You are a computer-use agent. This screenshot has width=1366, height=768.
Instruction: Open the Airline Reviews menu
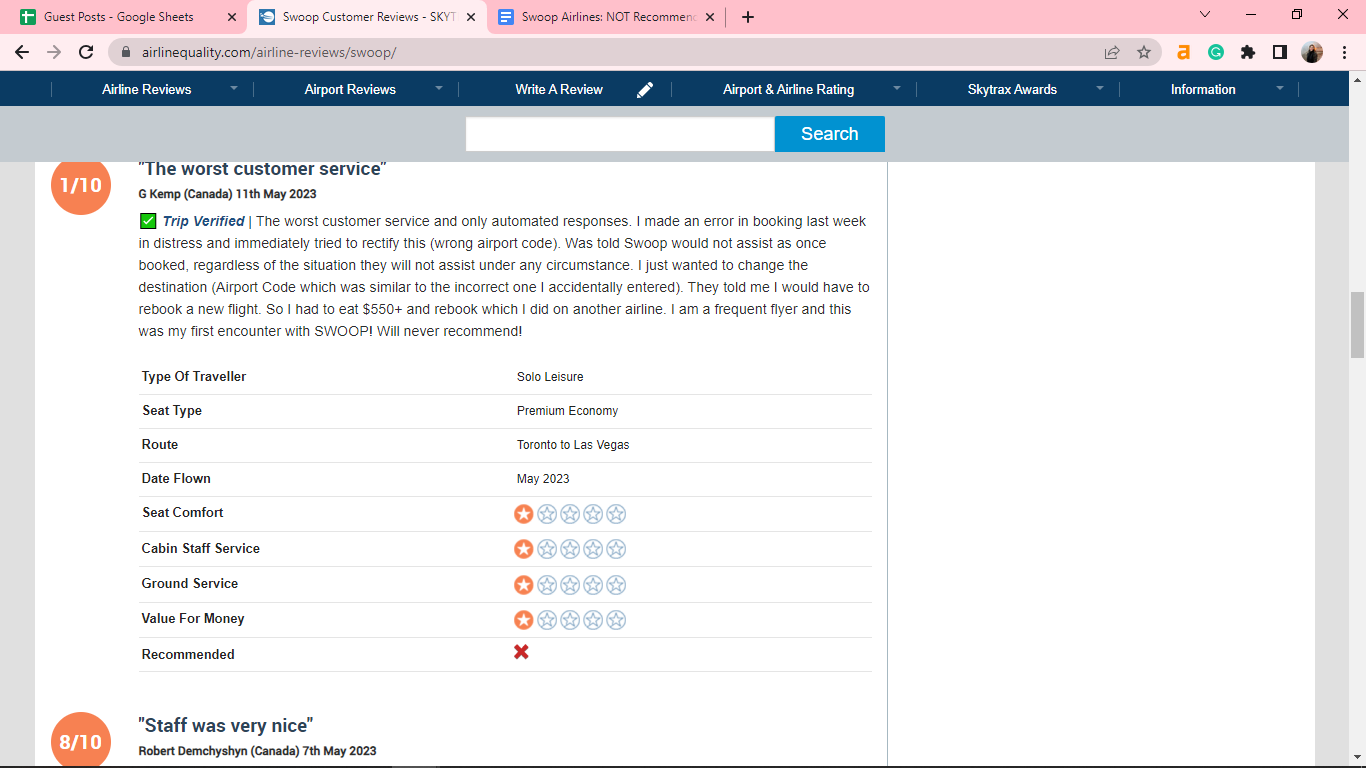coord(146,89)
